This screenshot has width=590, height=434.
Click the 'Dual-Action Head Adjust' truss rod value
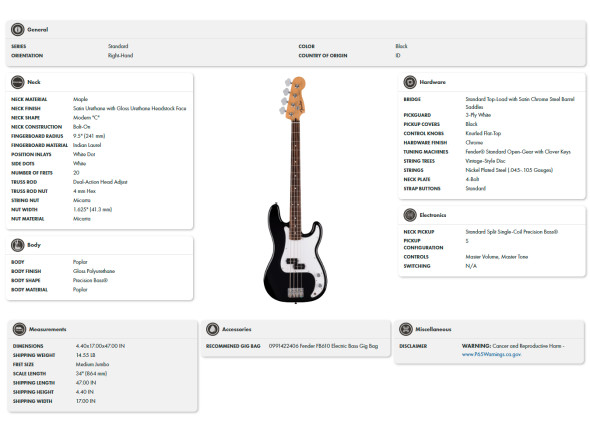pos(100,182)
